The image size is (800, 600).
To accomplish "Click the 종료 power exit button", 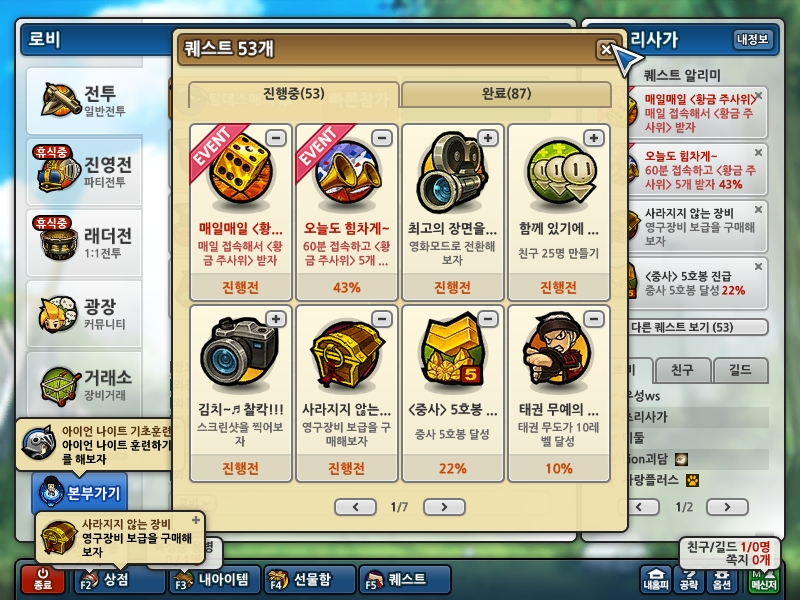I will pos(43,580).
